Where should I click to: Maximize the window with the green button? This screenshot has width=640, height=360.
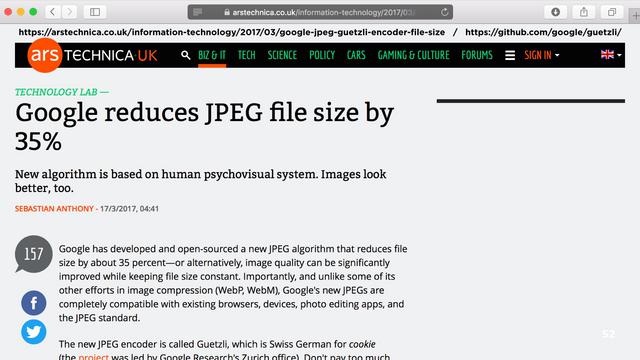(33, 12)
